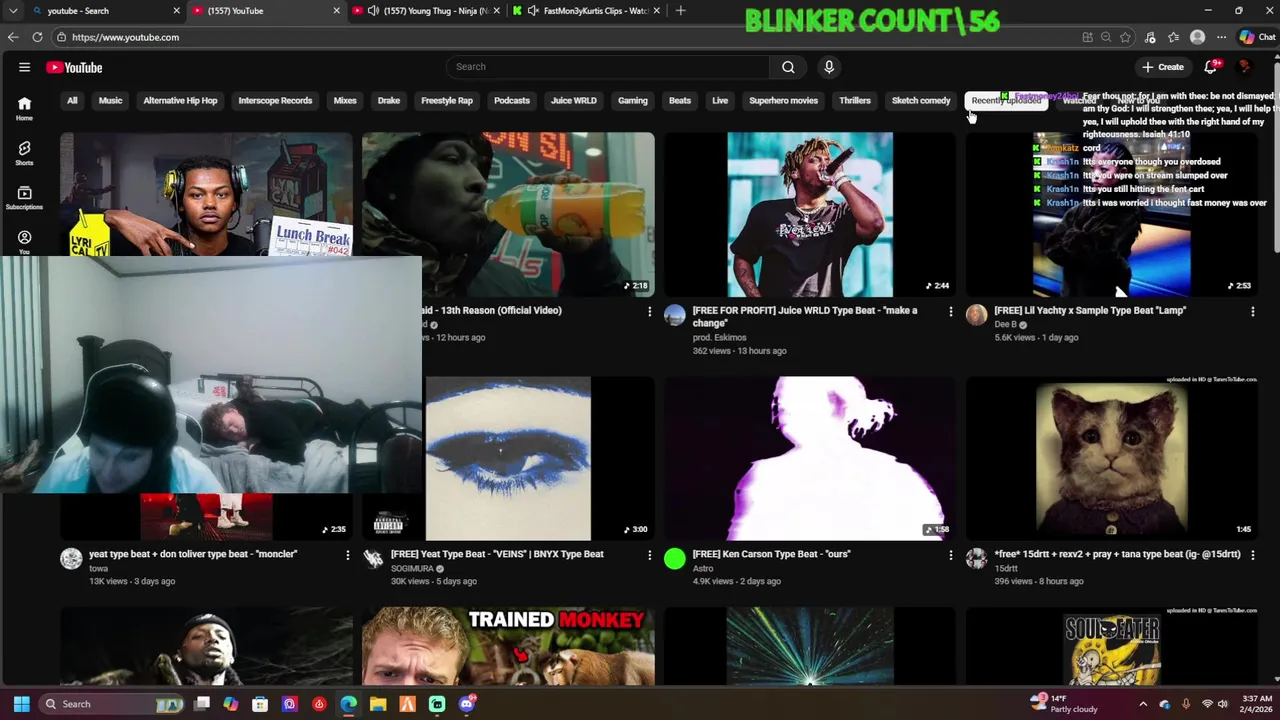Click the browser address bar URL
Screen dimensions: 1280x720
point(125,37)
